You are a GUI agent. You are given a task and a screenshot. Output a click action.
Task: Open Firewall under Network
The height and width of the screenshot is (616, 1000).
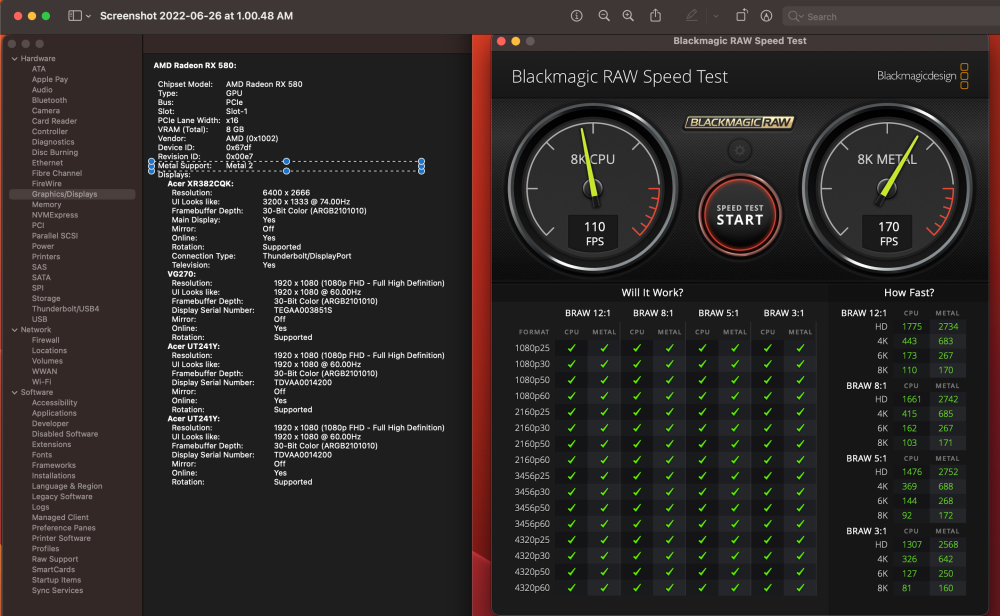(x=45, y=340)
